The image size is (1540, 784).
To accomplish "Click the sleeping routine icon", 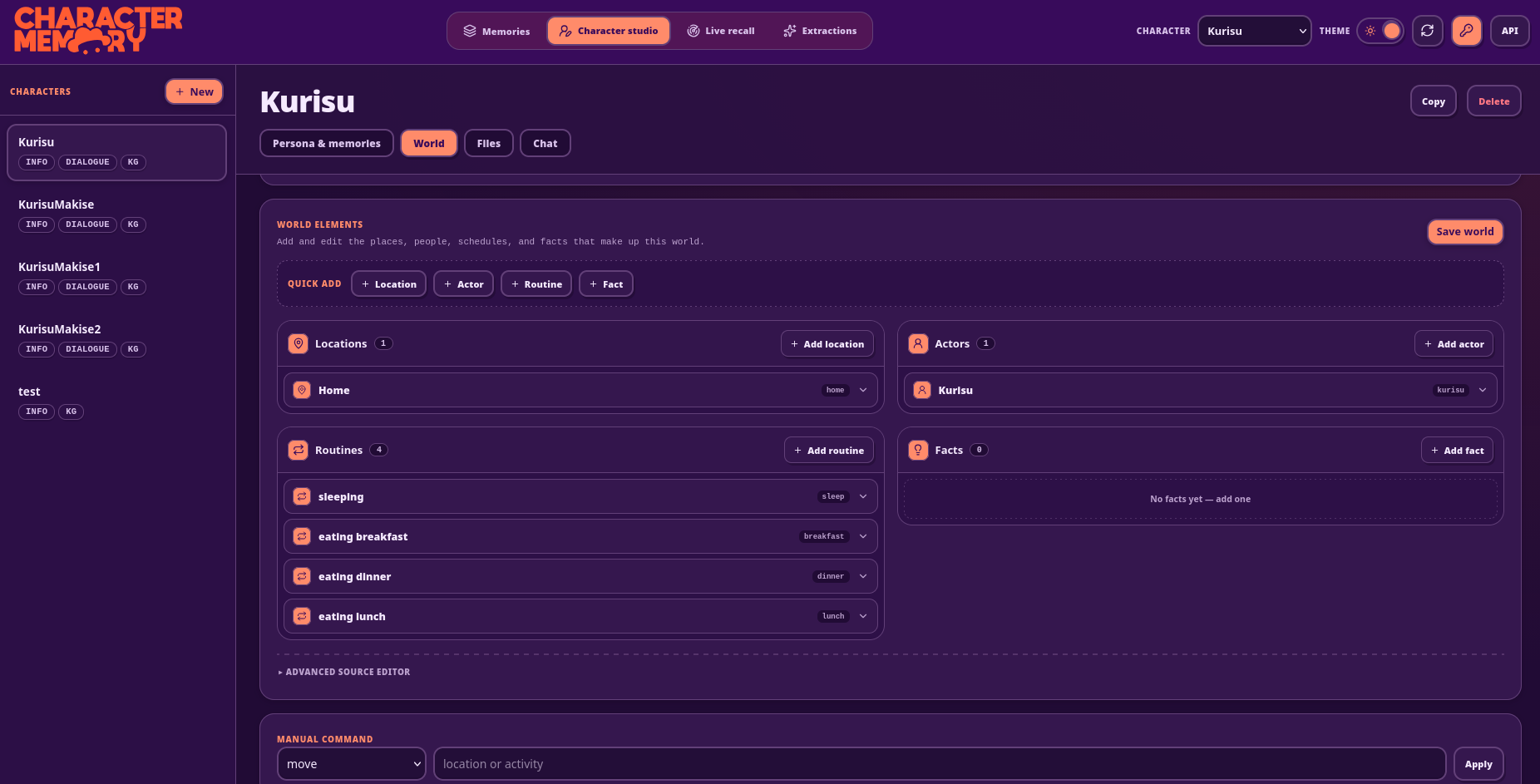I will coord(302,496).
